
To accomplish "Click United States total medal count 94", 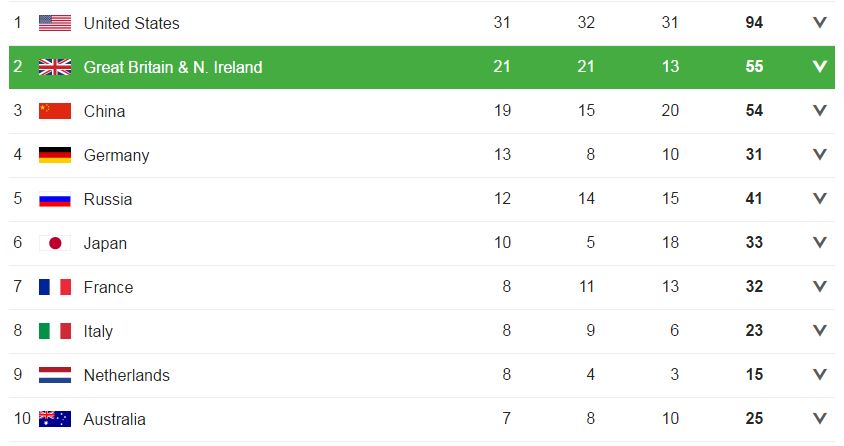I will [754, 23].
